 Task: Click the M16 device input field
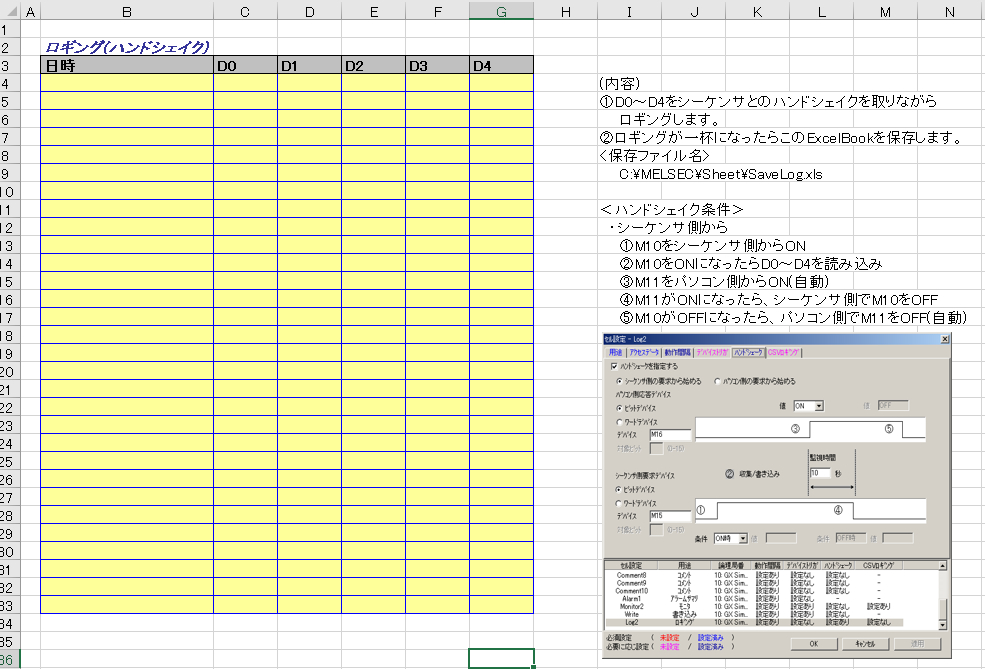tap(669, 435)
